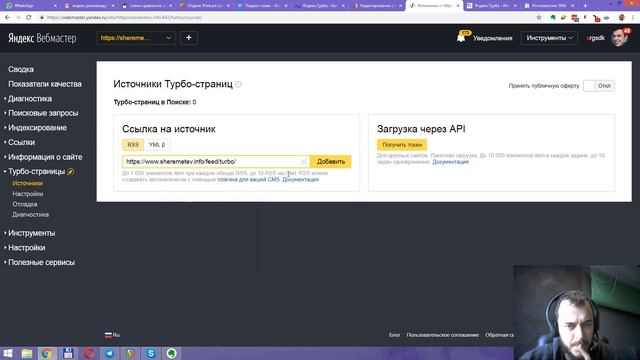This screenshot has width=640, height=360.
Task: Expand the Настройки section at the sidebar bottom
Action: click(27, 248)
